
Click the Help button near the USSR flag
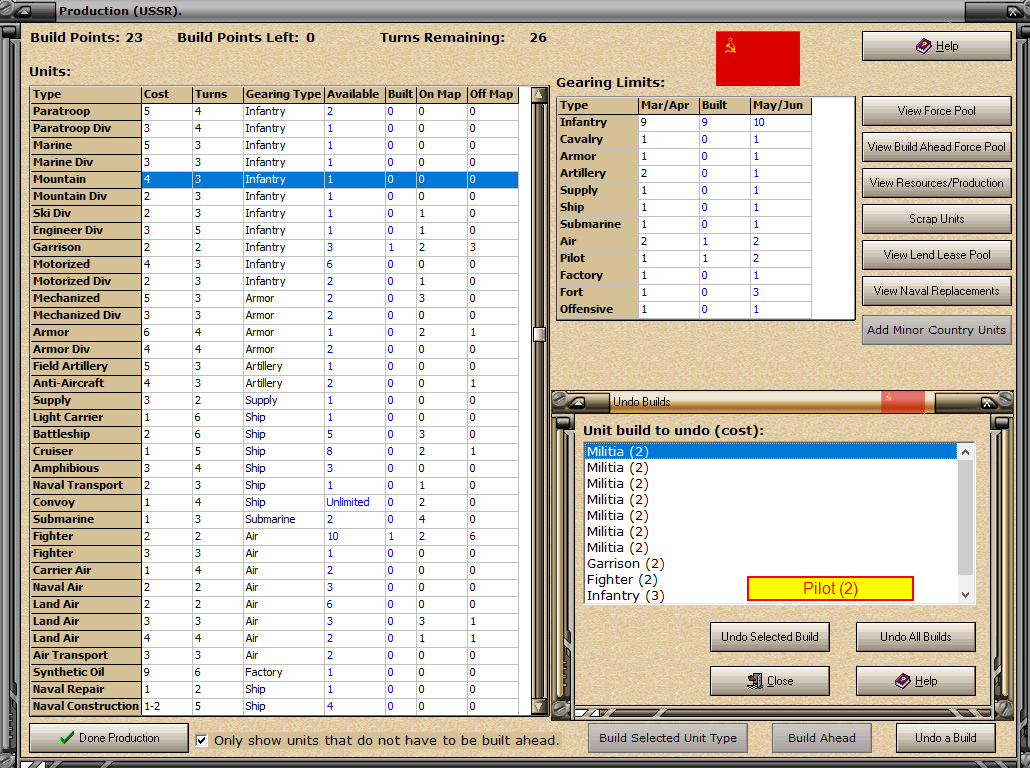click(x=936, y=46)
